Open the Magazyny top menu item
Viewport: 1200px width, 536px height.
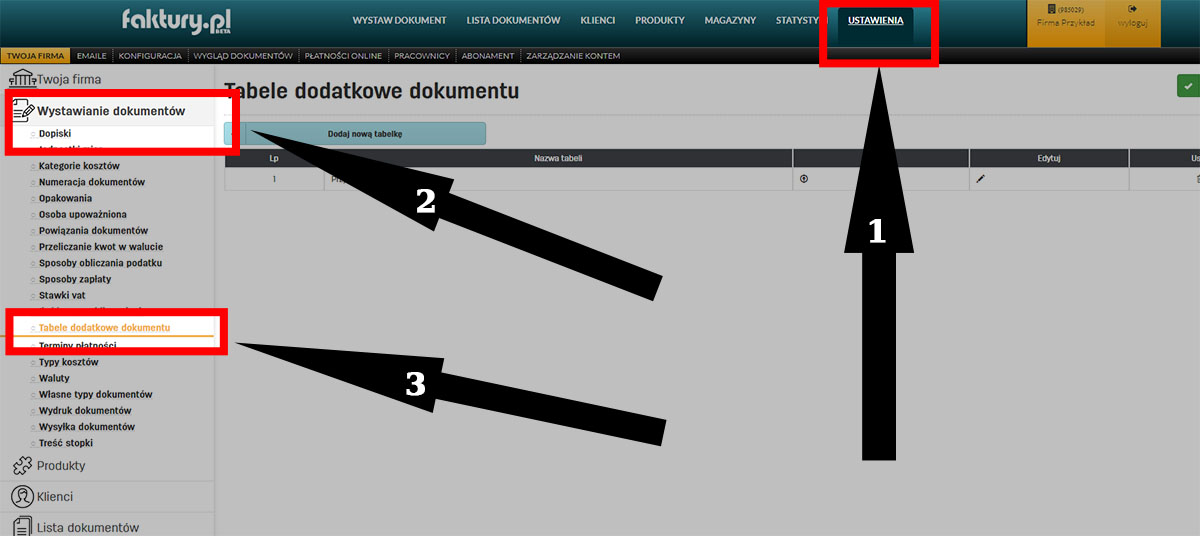coord(730,20)
